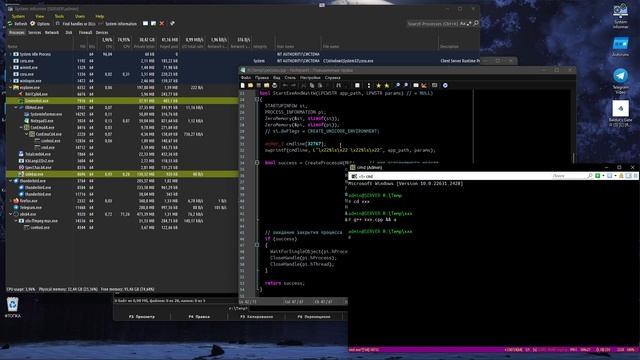Collapse the thunderbird.exe parent node

(x=11, y=181)
